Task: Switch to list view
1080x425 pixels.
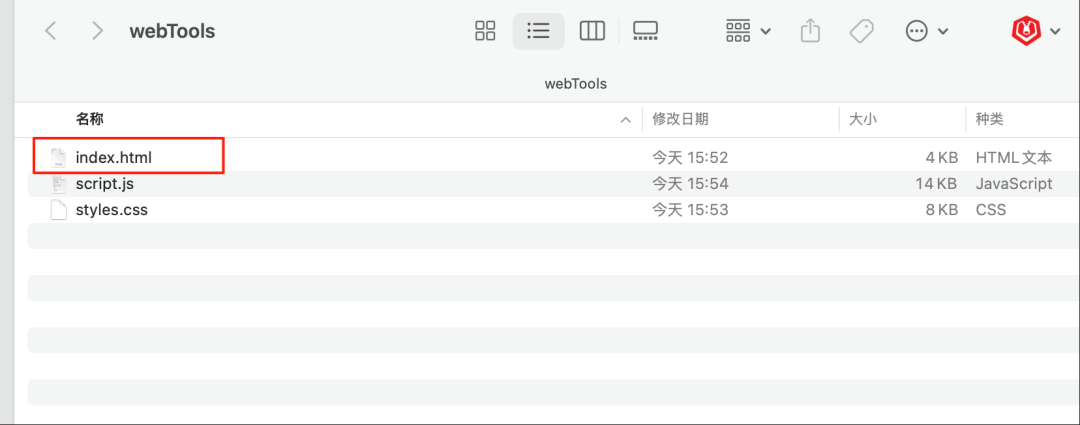Action: (538, 31)
